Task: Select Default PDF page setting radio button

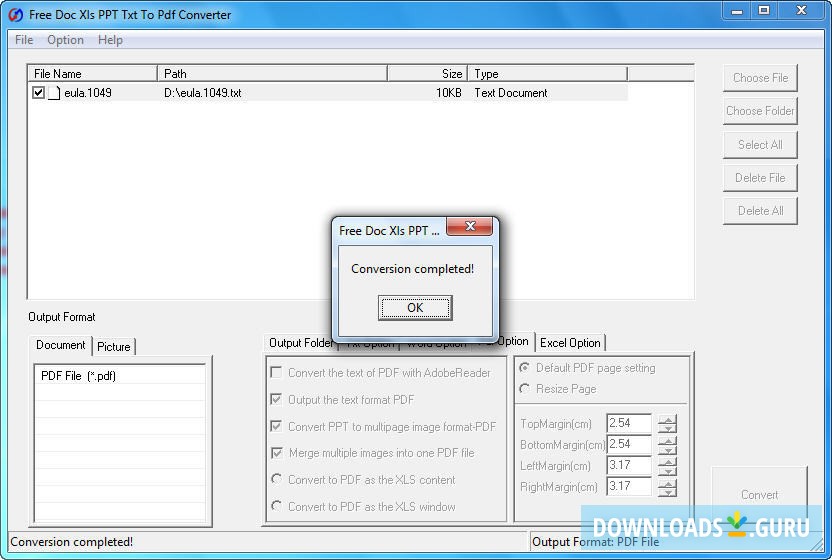Action: (525, 367)
